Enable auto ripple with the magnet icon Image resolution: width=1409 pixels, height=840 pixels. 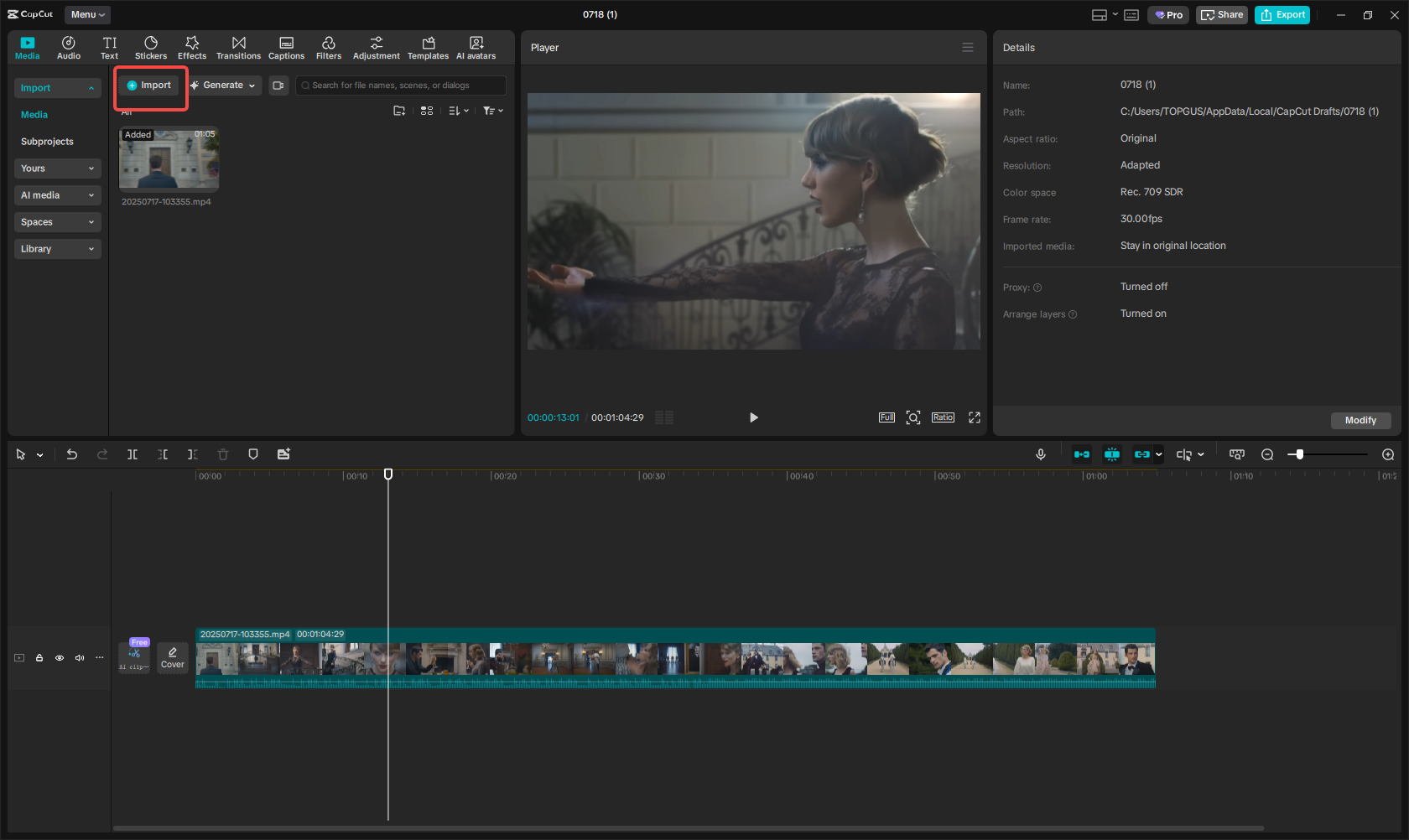click(1112, 454)
